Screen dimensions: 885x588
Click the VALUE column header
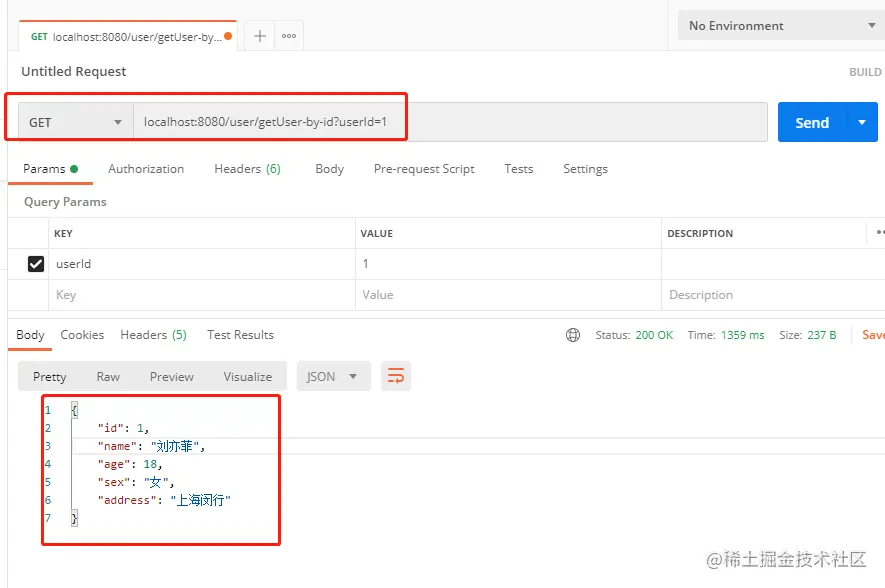tap(376, 234)
